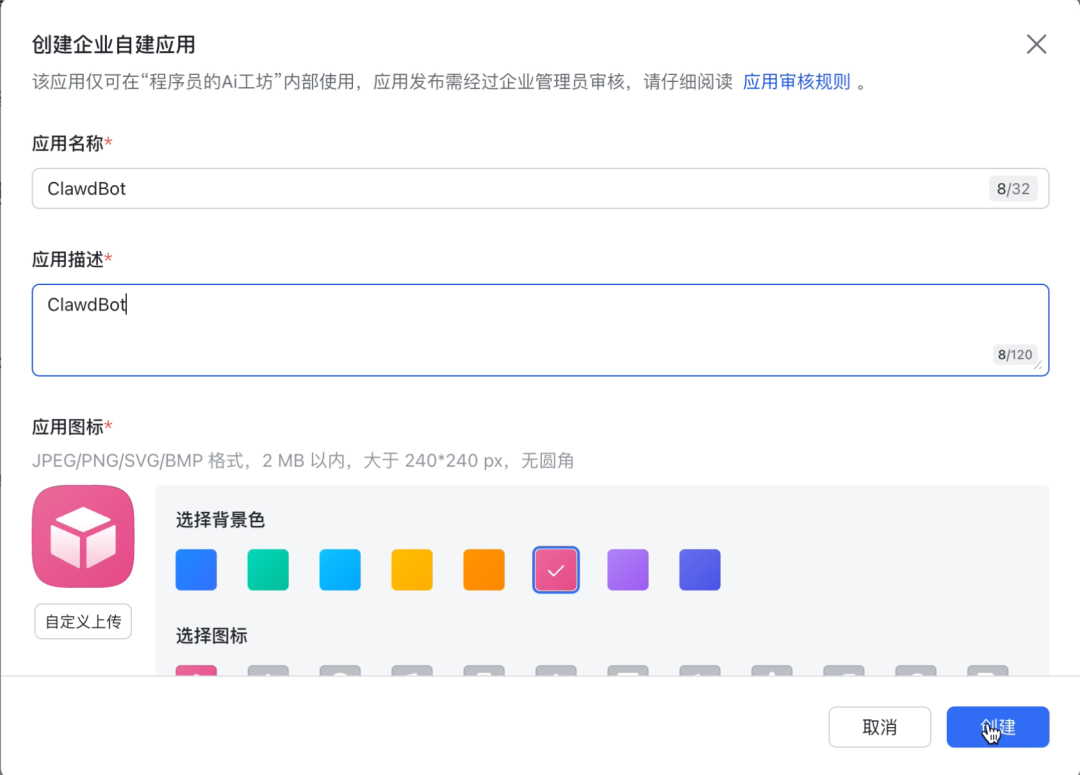Deselect the checked pink background color
The height and width of the screenshot is (775, 1080).
click(556, 570)
